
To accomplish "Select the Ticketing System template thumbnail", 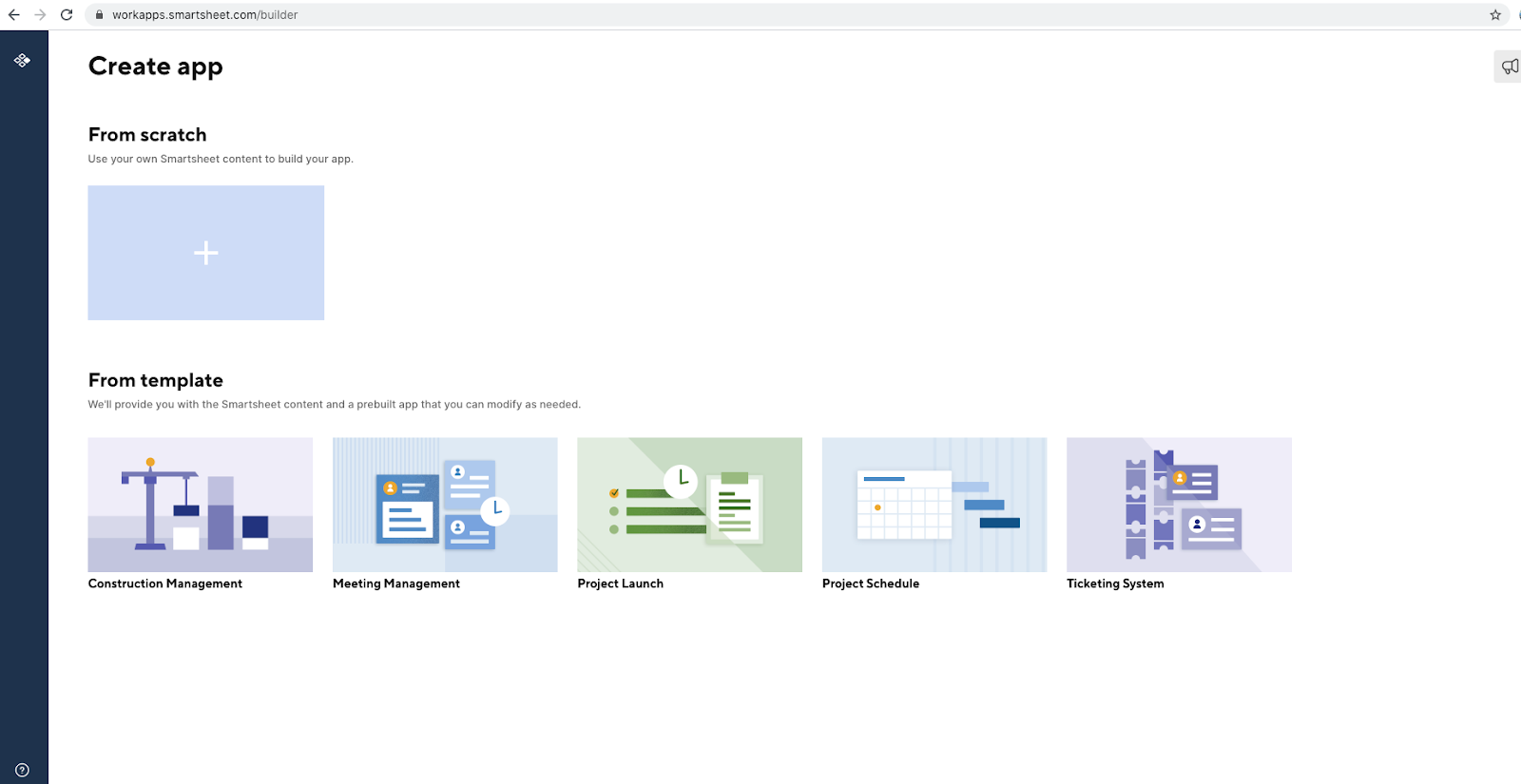I will pos(1179,505).
